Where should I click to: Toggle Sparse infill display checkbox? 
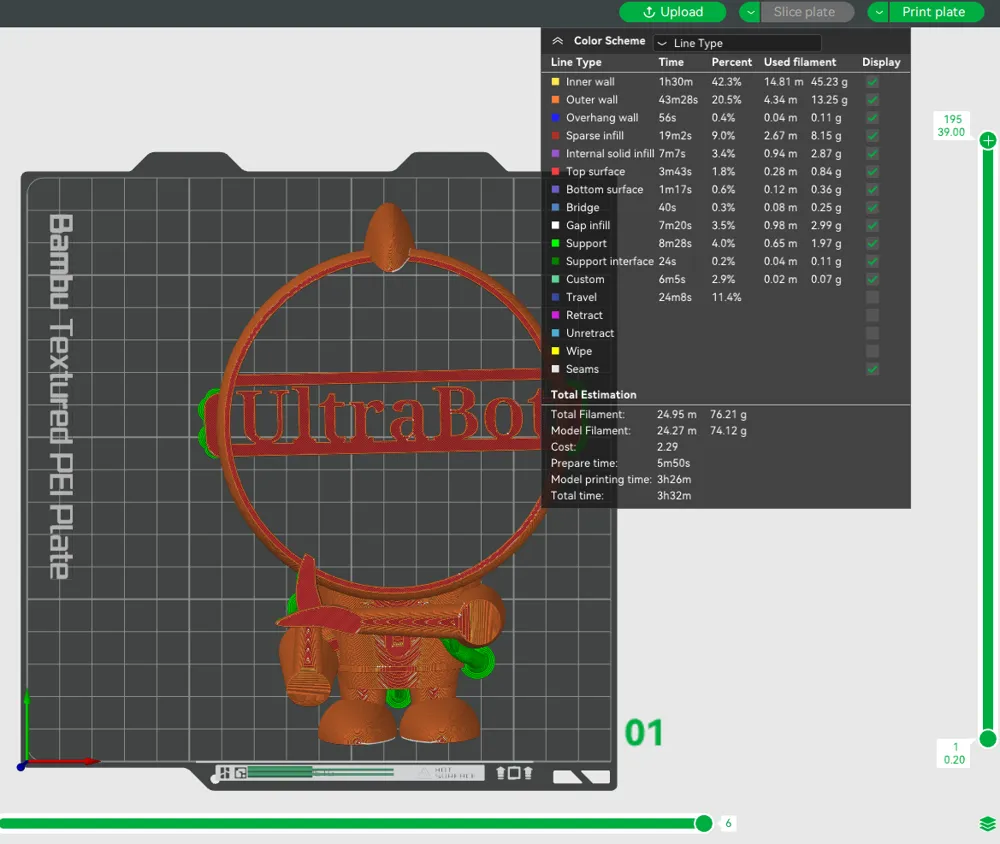(x=872, y=136)
